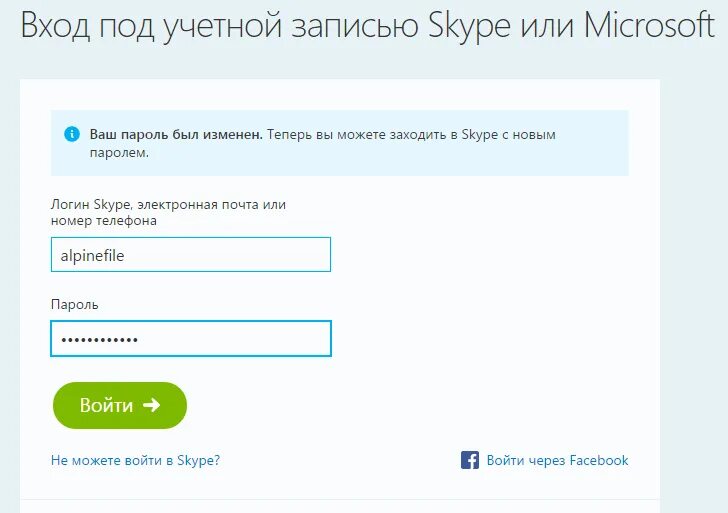Open the 'Не можете войти в Skype?' link

coord(135,460)
